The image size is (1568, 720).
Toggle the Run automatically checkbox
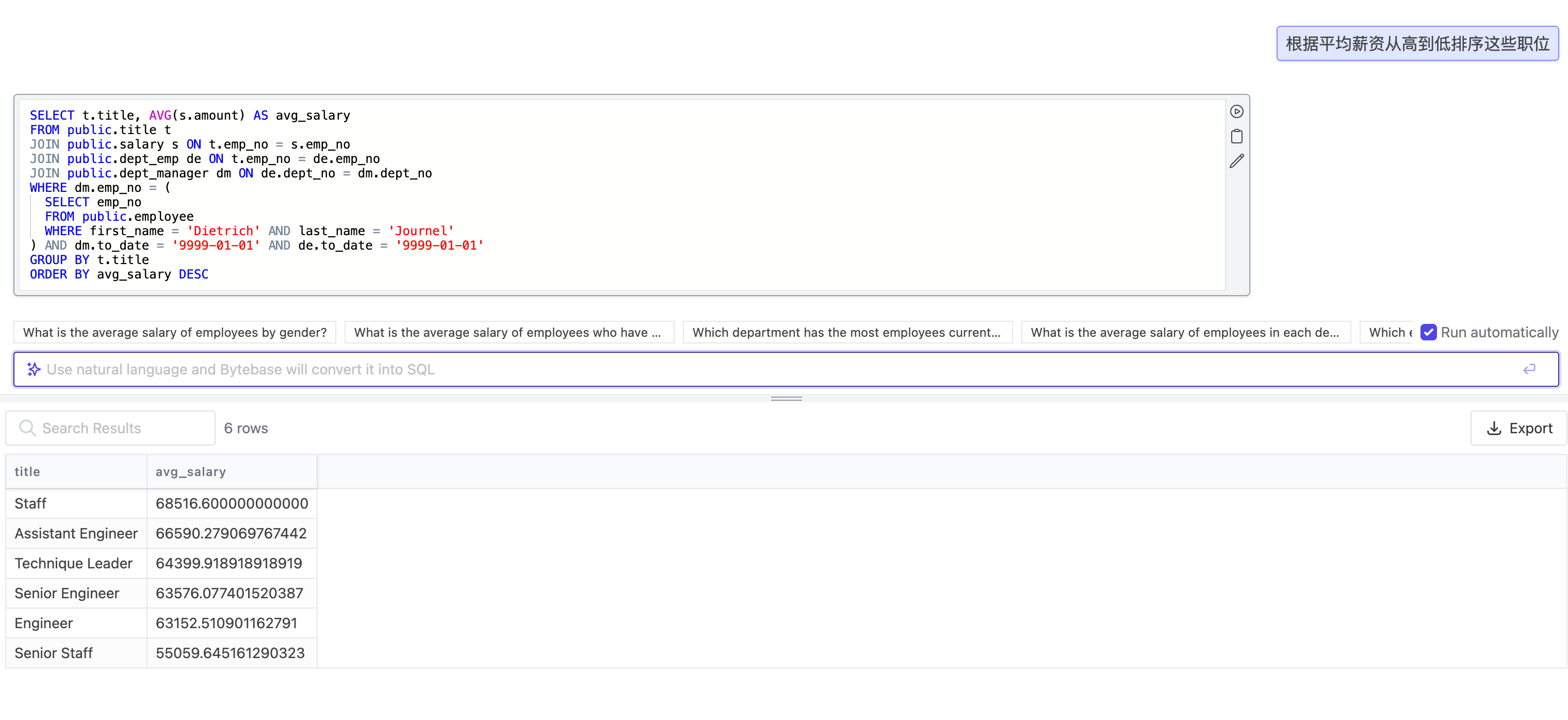coord(1428,332)
